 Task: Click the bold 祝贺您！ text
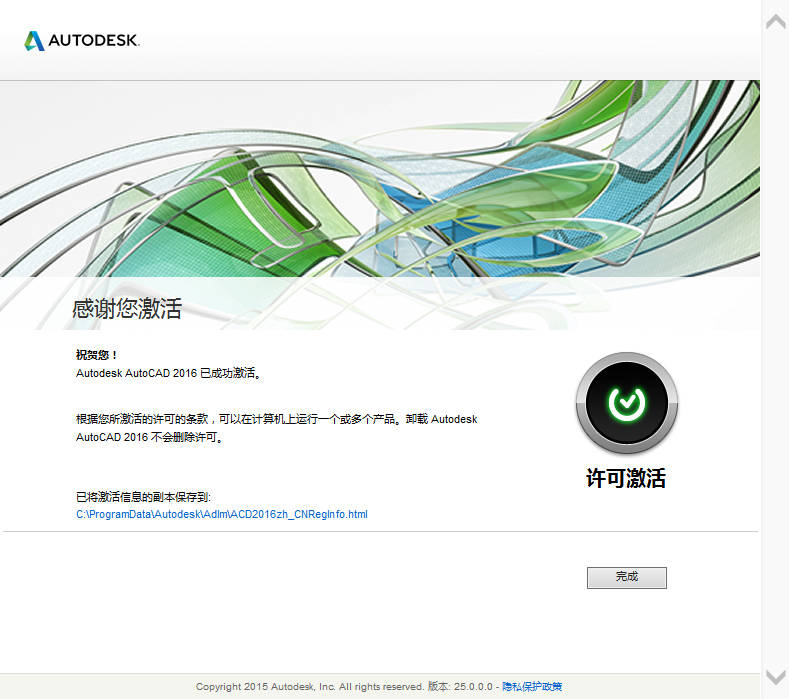click(97, 355)
